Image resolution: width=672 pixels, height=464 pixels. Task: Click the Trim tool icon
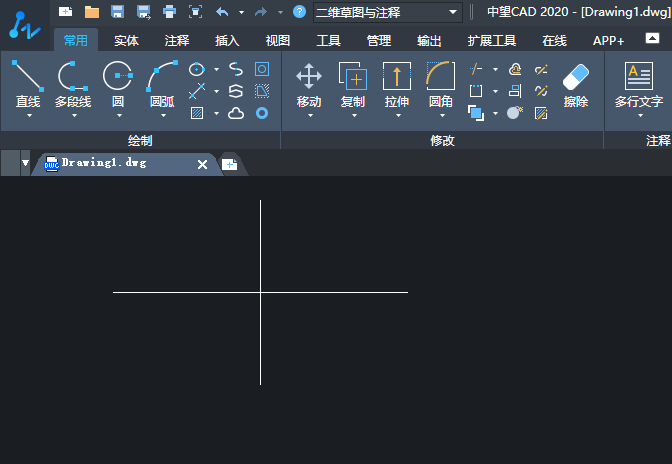tap(476, 69)
